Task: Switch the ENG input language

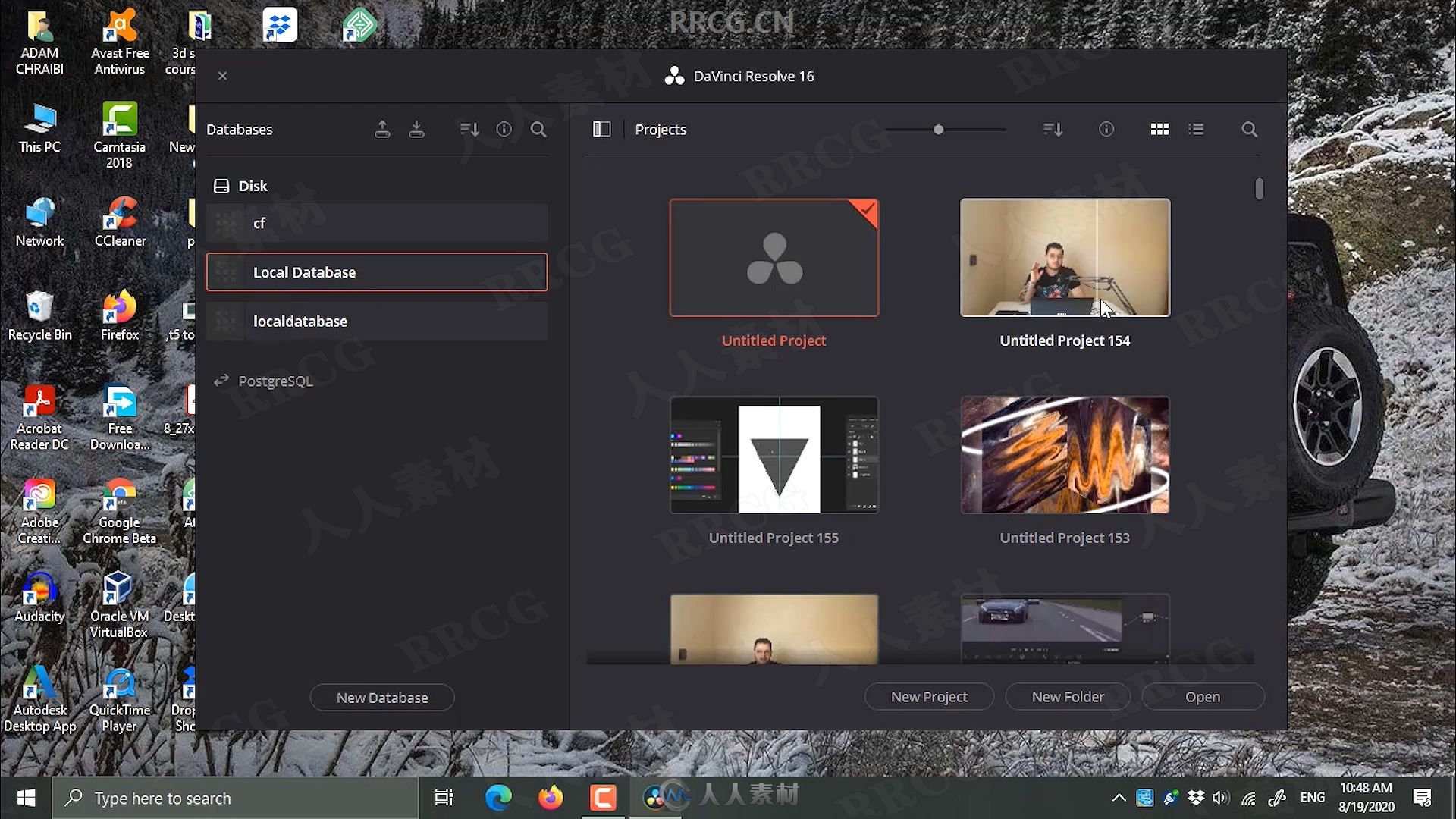Action: 1312,798
